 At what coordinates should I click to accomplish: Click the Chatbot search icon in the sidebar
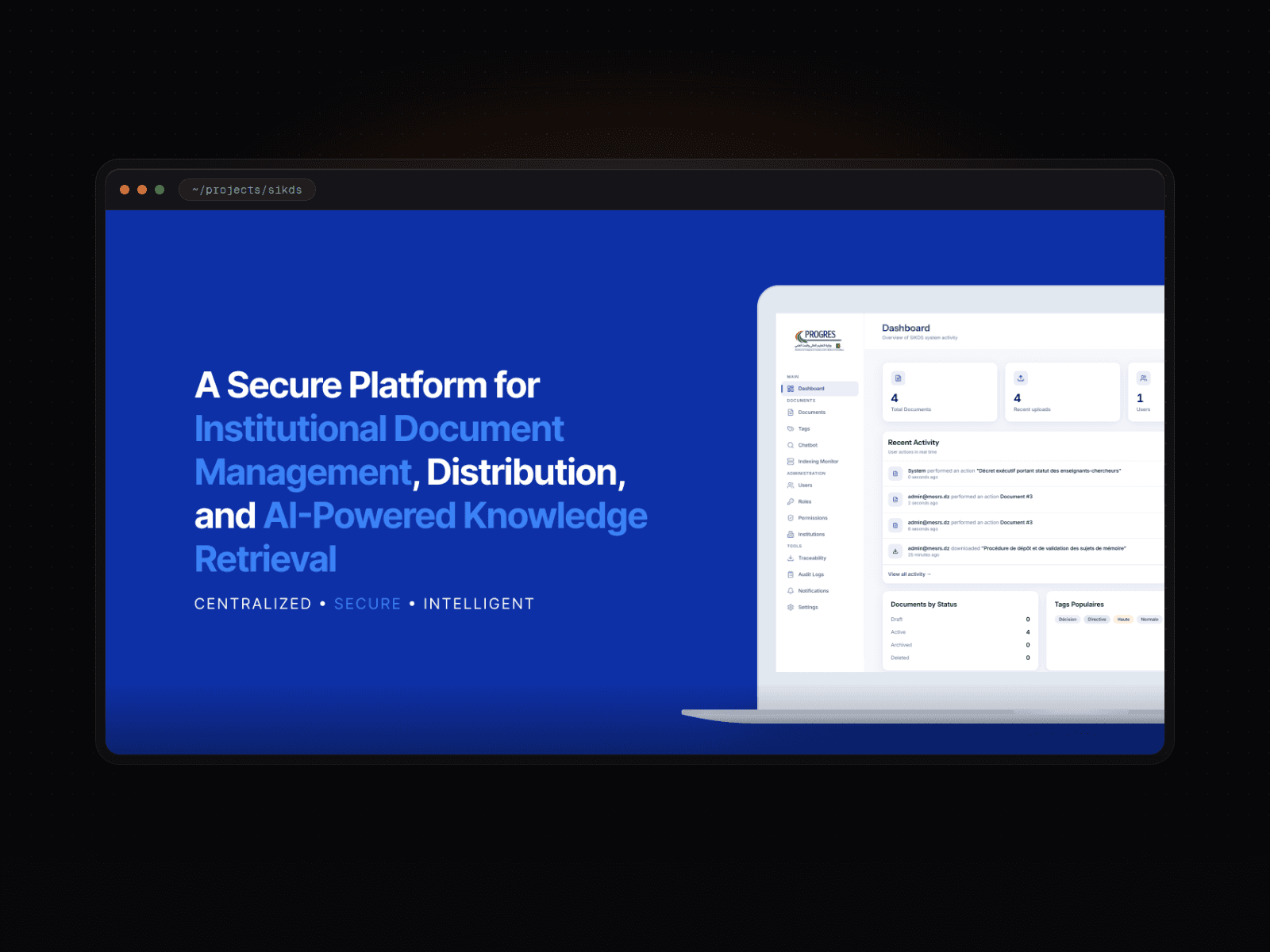click(x=791, y=445)
